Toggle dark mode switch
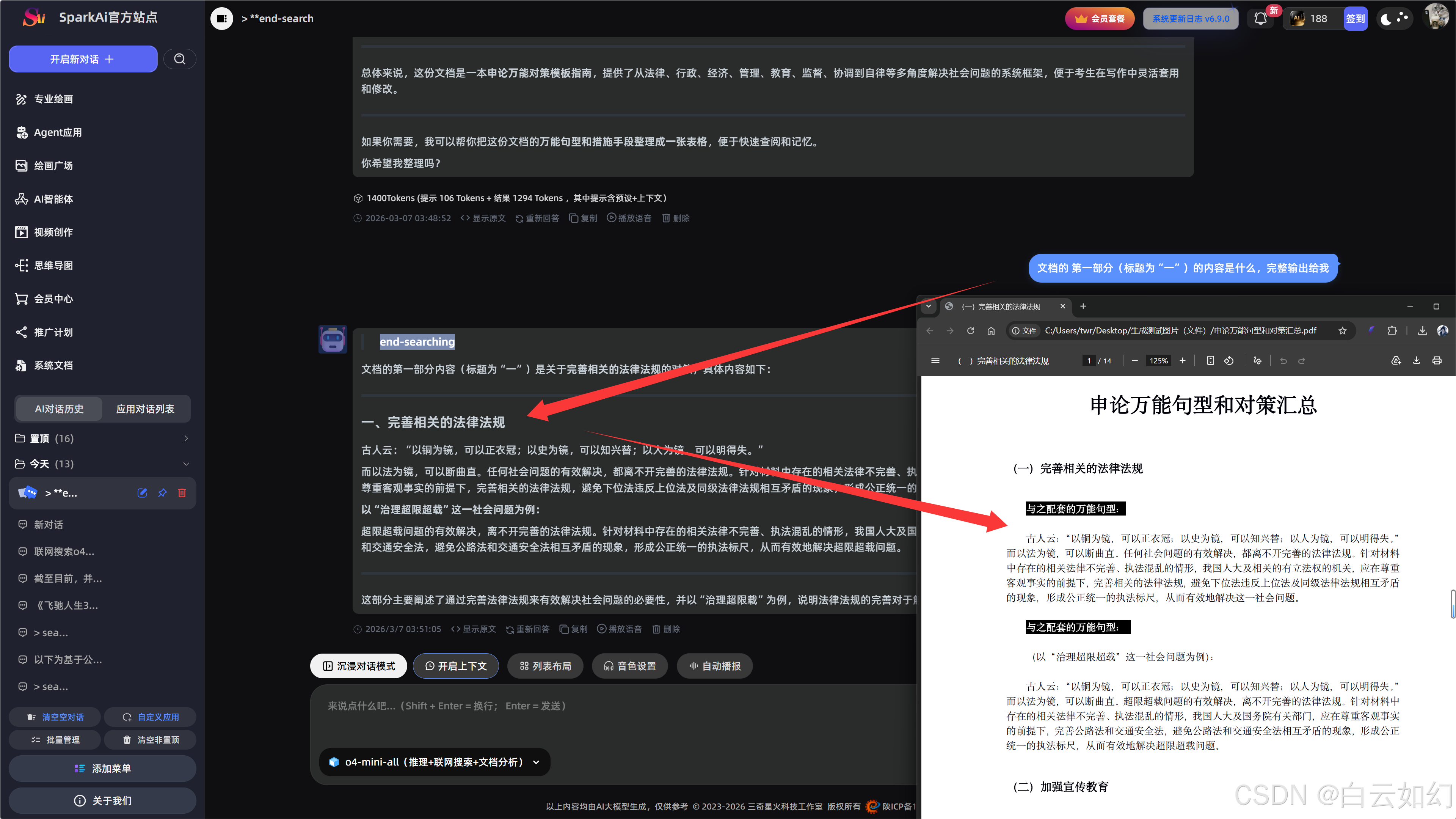The height and width of the screenshot is (819, 1456). click(x=1394, y=19)
